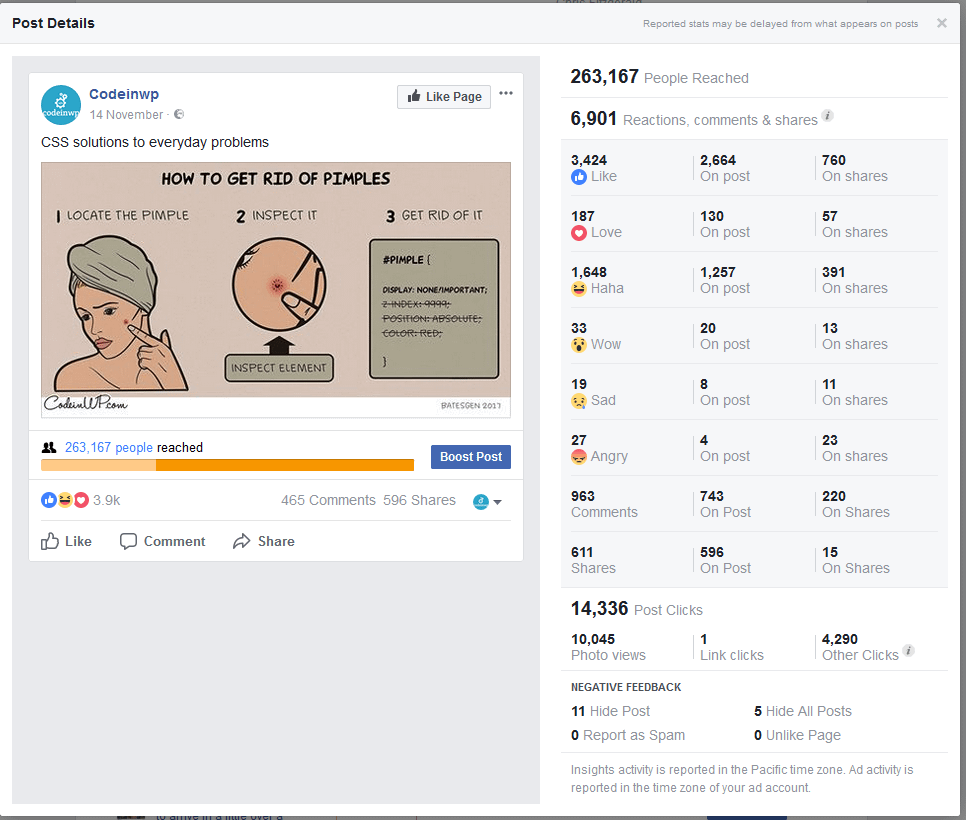
Task: Click the 14 November post date
Action: [126, 115]
